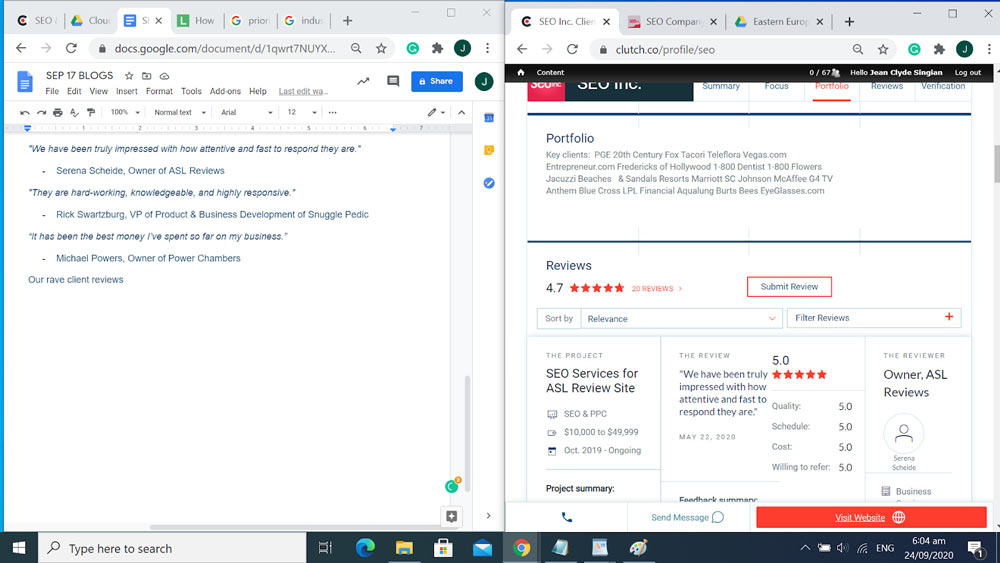Image resolution: width=1000 pixels, height=563 pixels.
Task: Click the SEP 17 BLOGS title field
Action: click(x=79, y=75)
